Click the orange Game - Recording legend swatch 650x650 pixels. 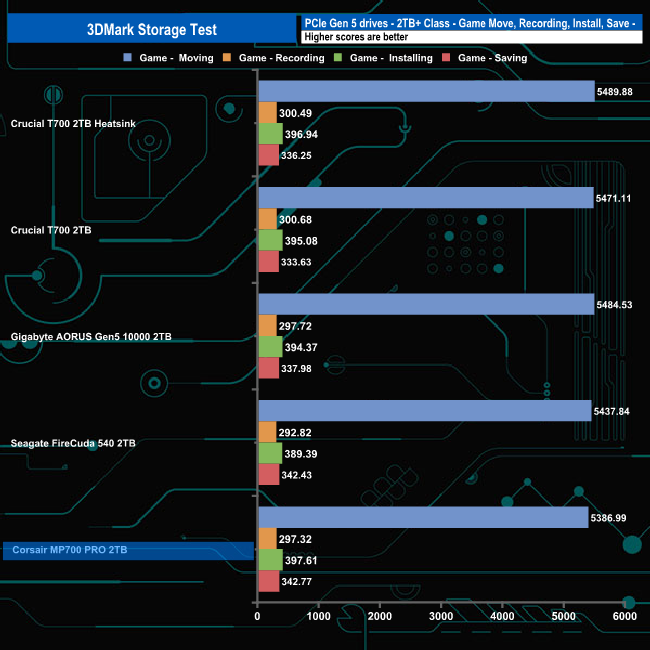(x=227, y=57)
